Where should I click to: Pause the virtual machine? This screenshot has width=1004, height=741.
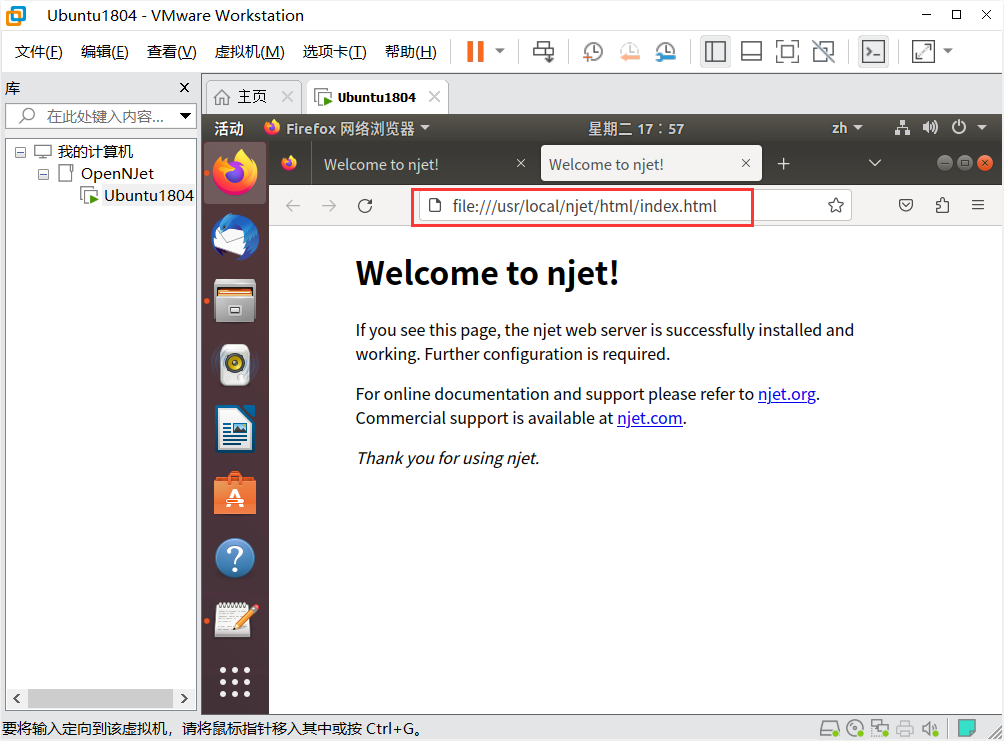point(475,51)
